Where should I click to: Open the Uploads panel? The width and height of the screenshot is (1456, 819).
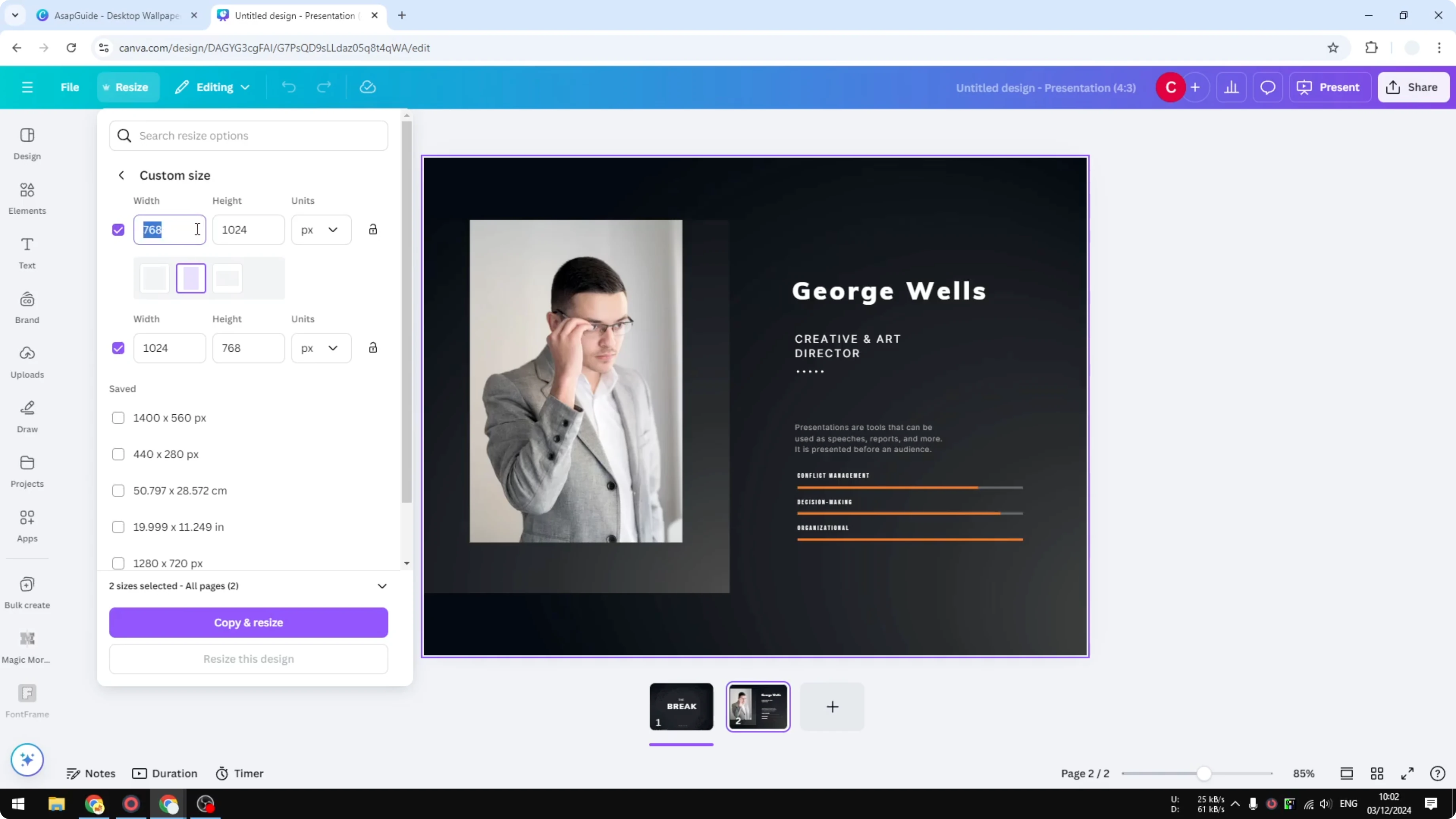click(x=27, y=362)
